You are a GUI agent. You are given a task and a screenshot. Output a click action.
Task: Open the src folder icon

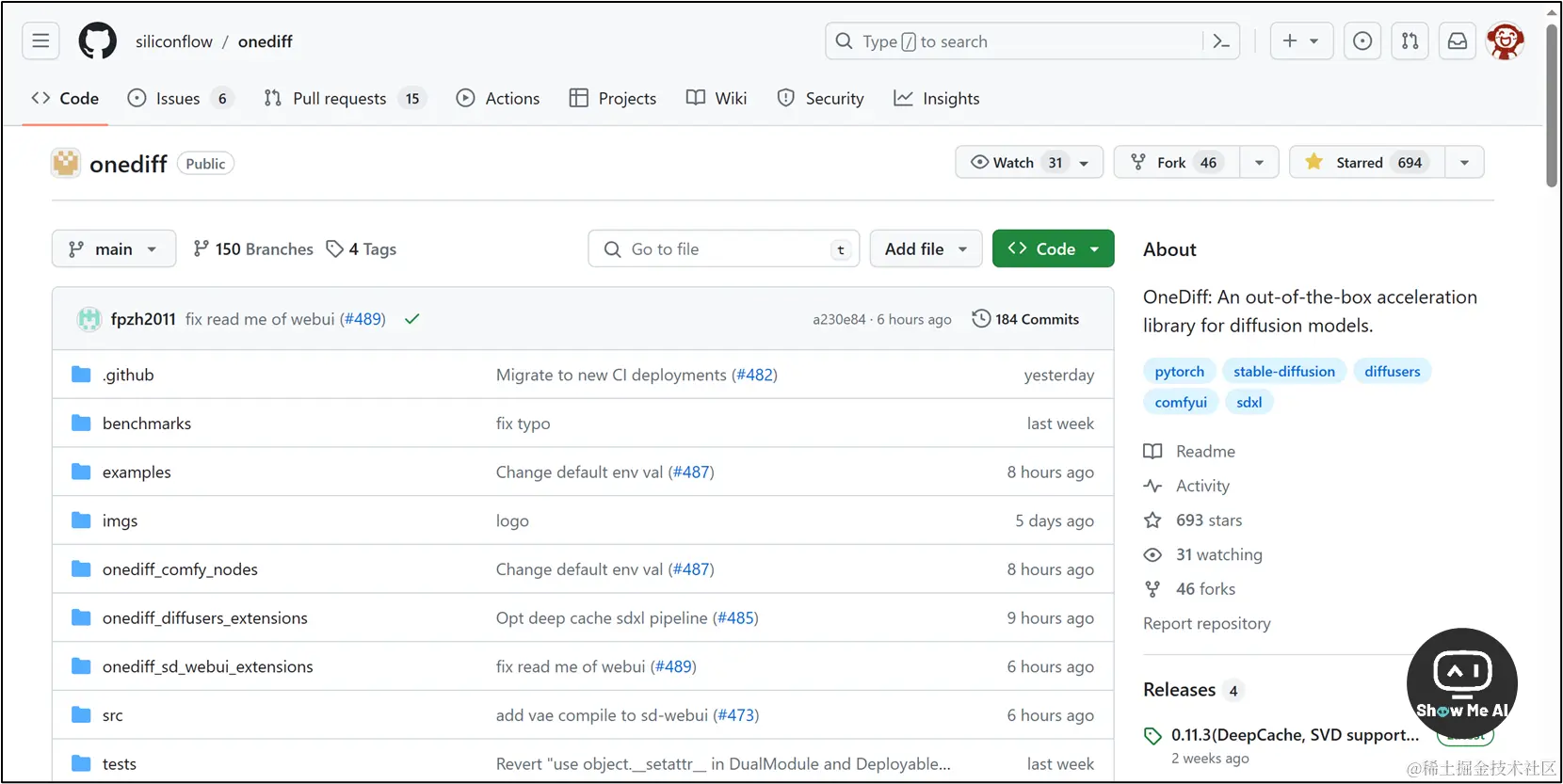[81, 715]
